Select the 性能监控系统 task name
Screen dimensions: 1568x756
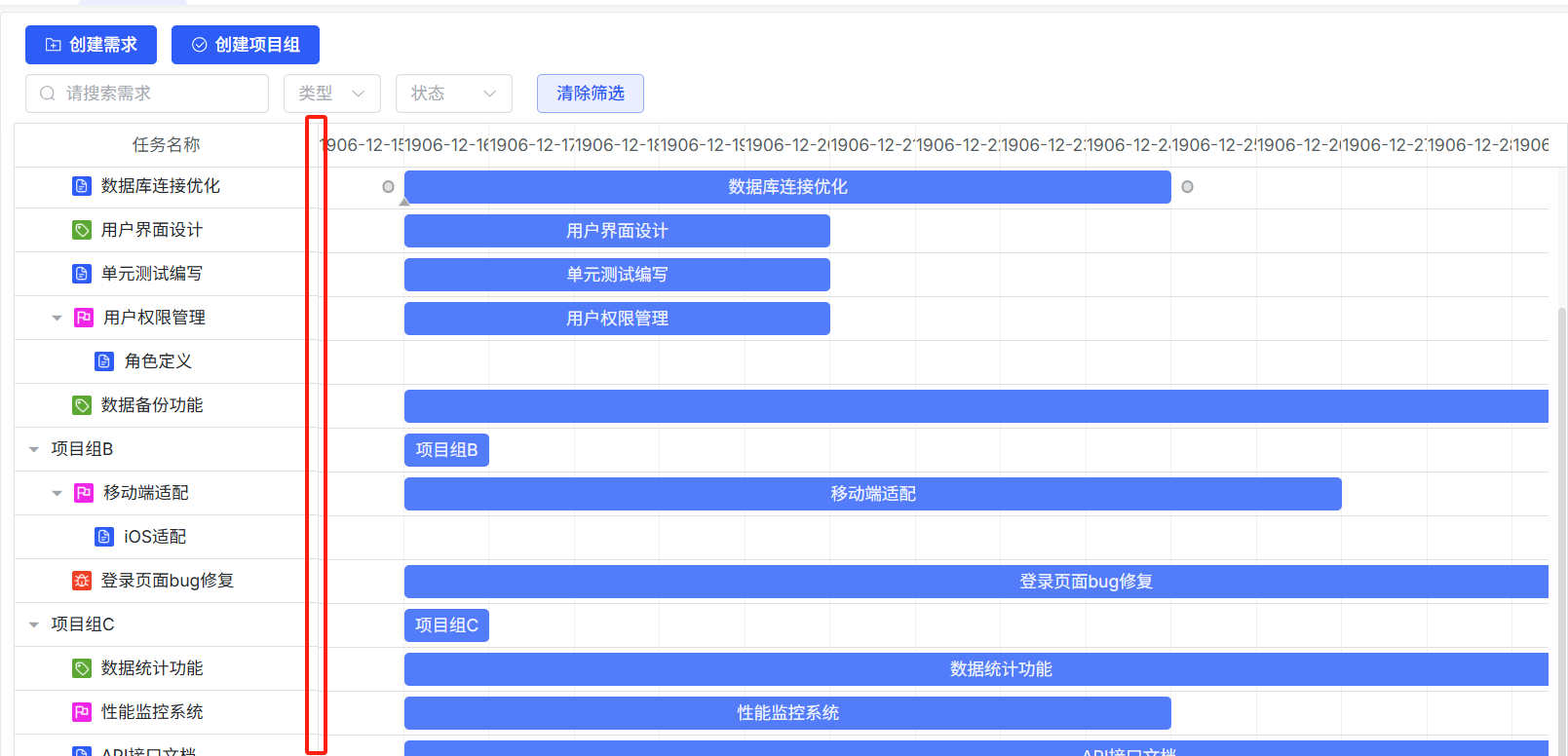pos(152,712)
